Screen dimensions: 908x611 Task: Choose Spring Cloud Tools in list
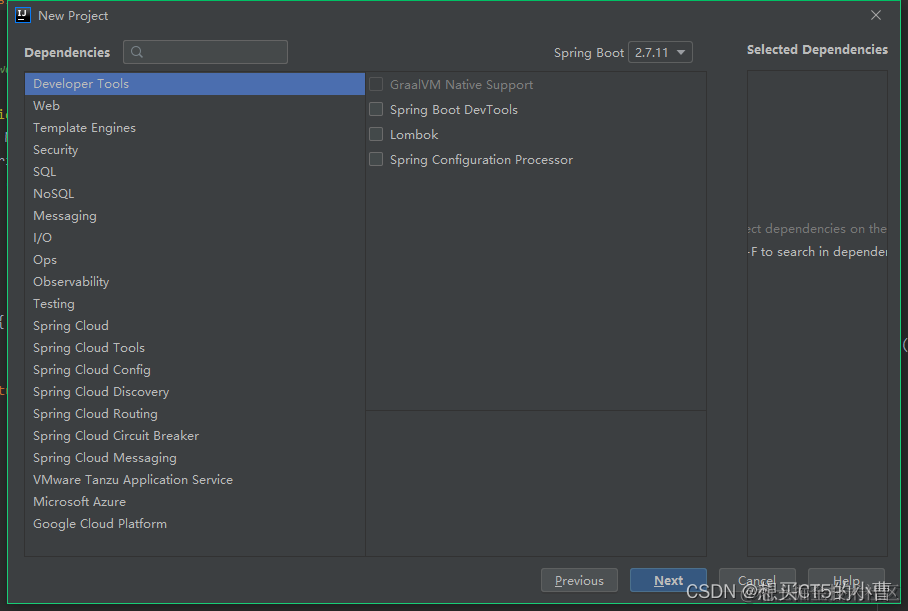point(195,348)
